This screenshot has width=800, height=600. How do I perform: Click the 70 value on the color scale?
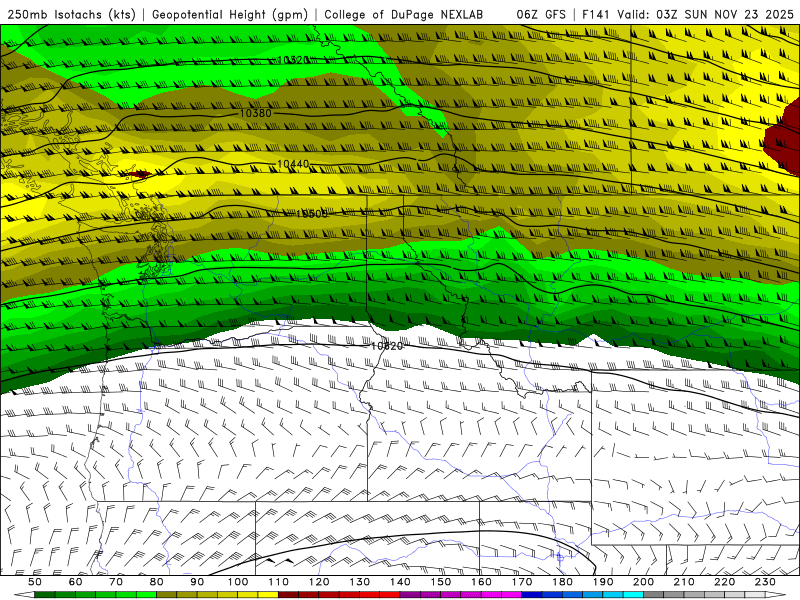[x=116, y=582]
